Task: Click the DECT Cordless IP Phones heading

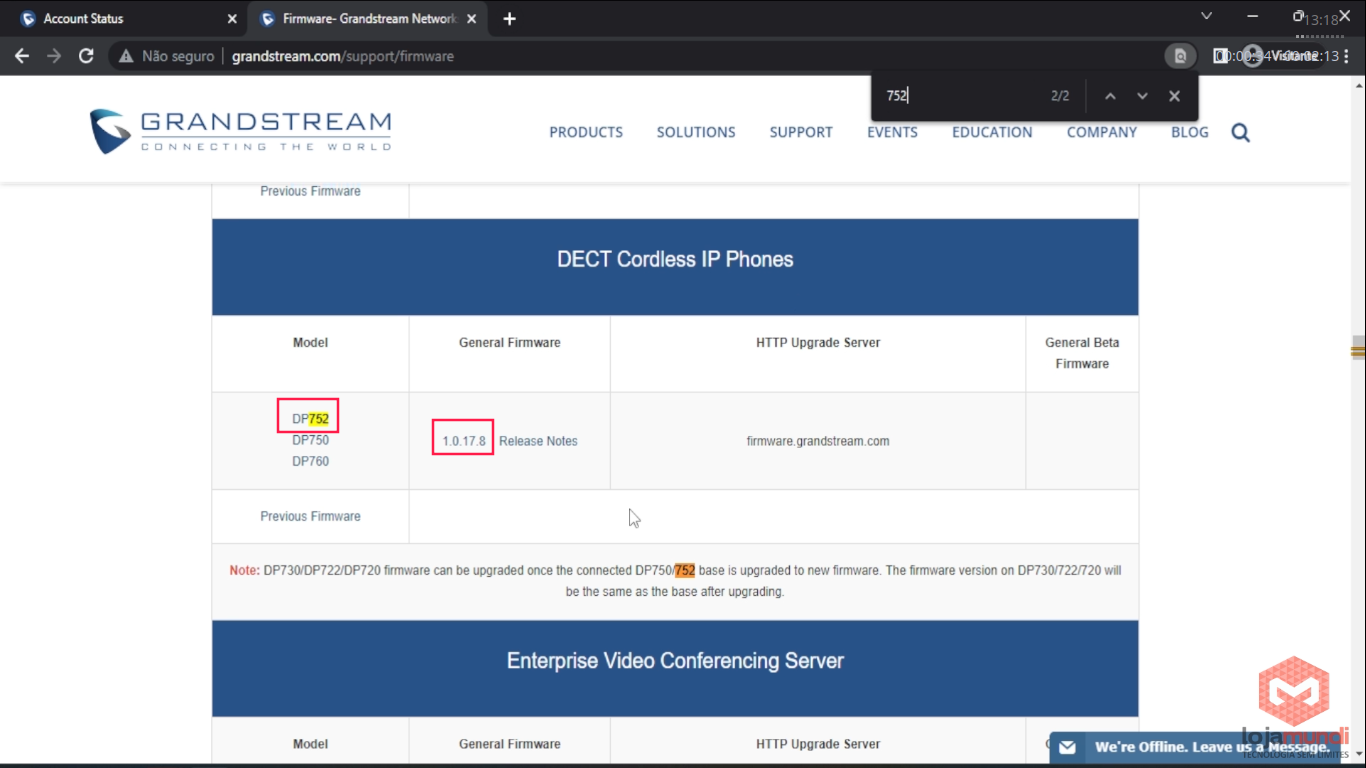Action: pyautogui.click(x=675, y=260)
